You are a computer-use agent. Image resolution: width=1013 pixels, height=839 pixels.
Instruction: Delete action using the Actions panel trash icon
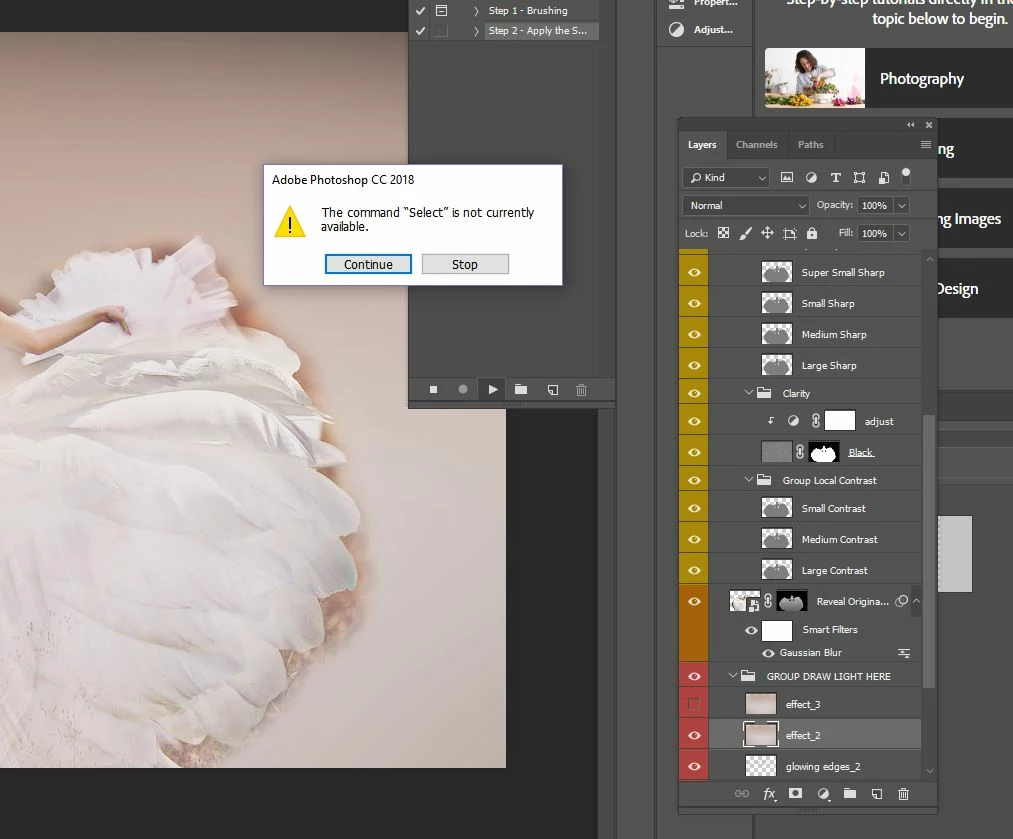tap(581, 389)
